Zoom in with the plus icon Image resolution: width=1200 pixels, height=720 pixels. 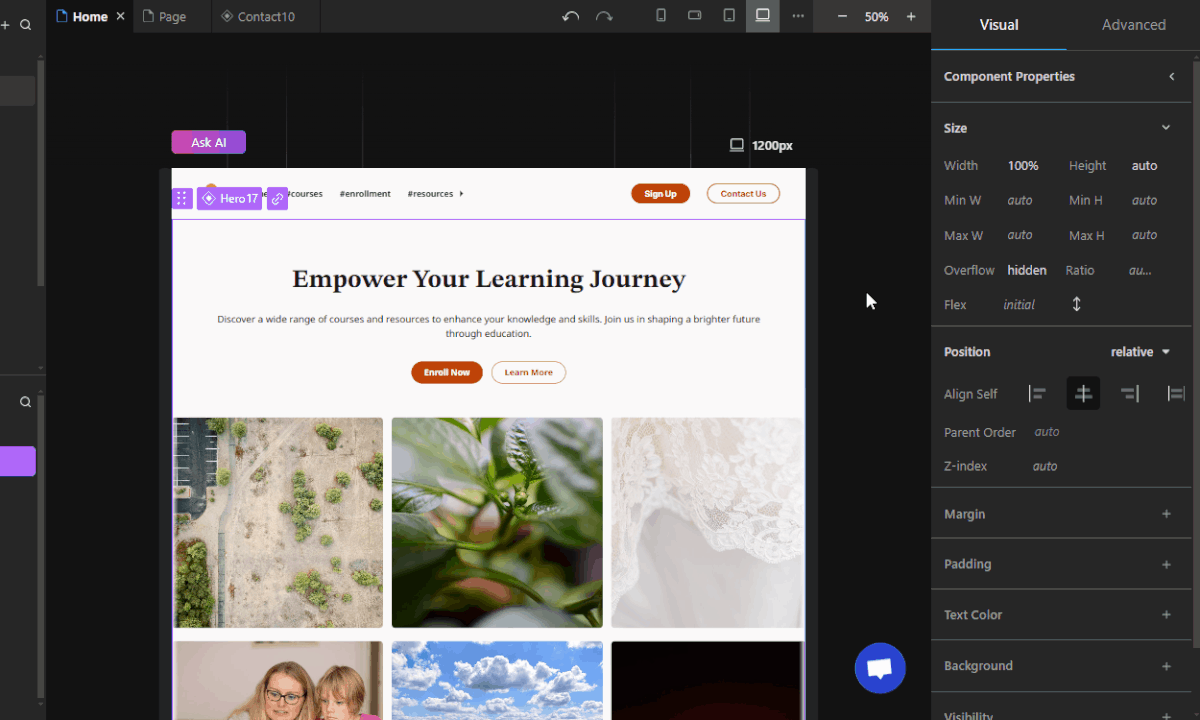[x=911, y=17]
